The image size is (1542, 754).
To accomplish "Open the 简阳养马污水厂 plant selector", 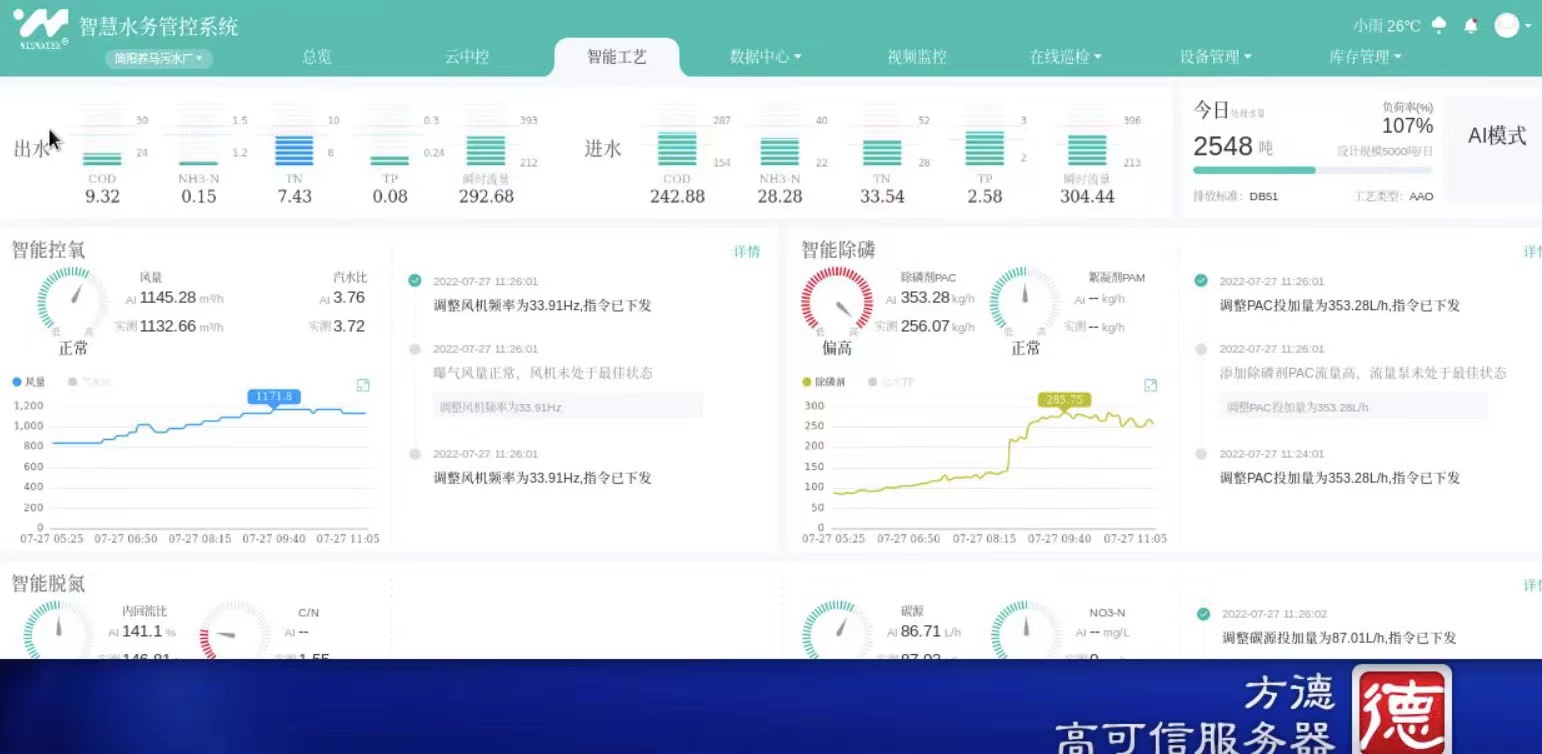I will pyautogui.click(x=159, y=59).
